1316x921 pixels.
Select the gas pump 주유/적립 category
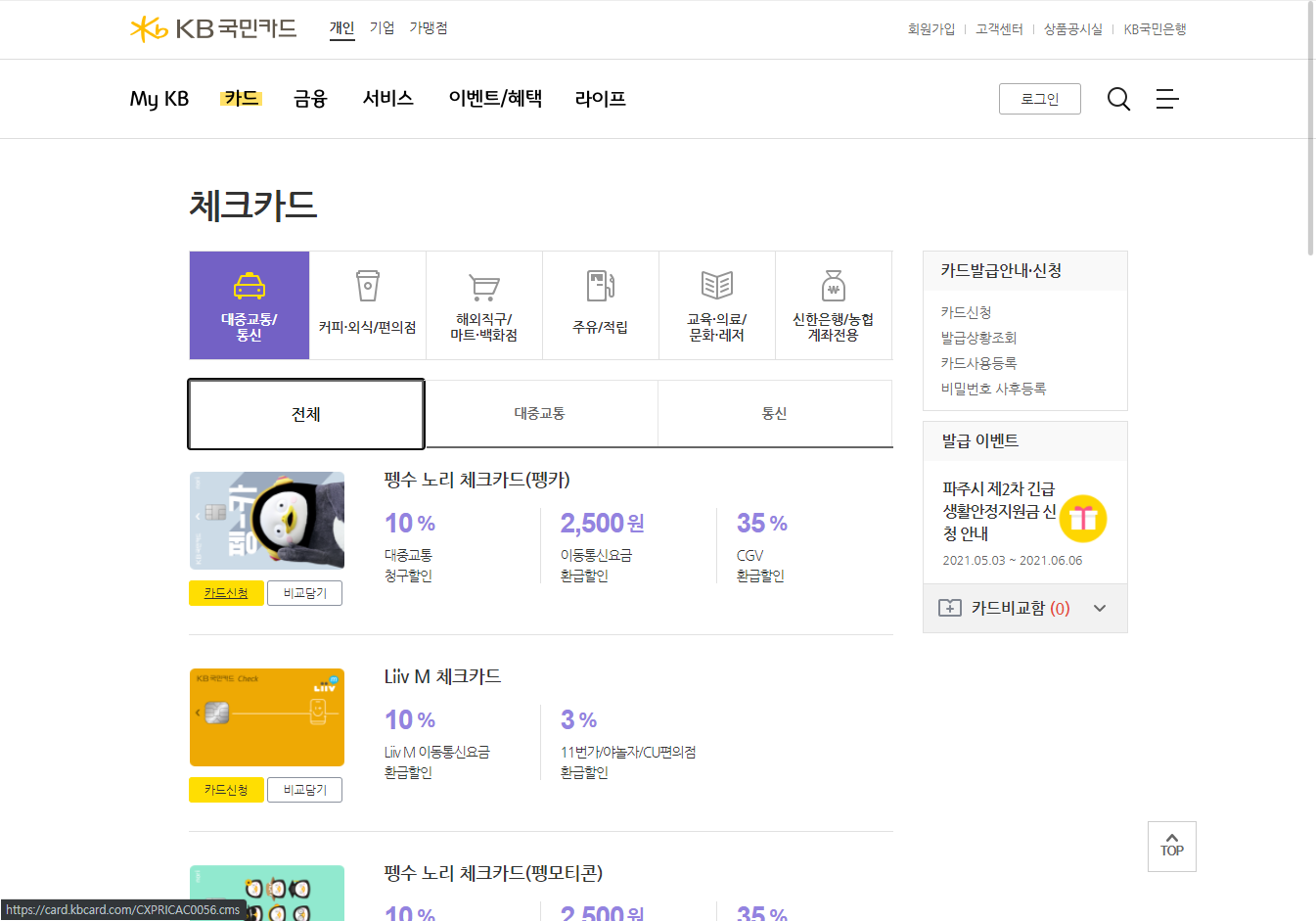[x=600, y=305]
